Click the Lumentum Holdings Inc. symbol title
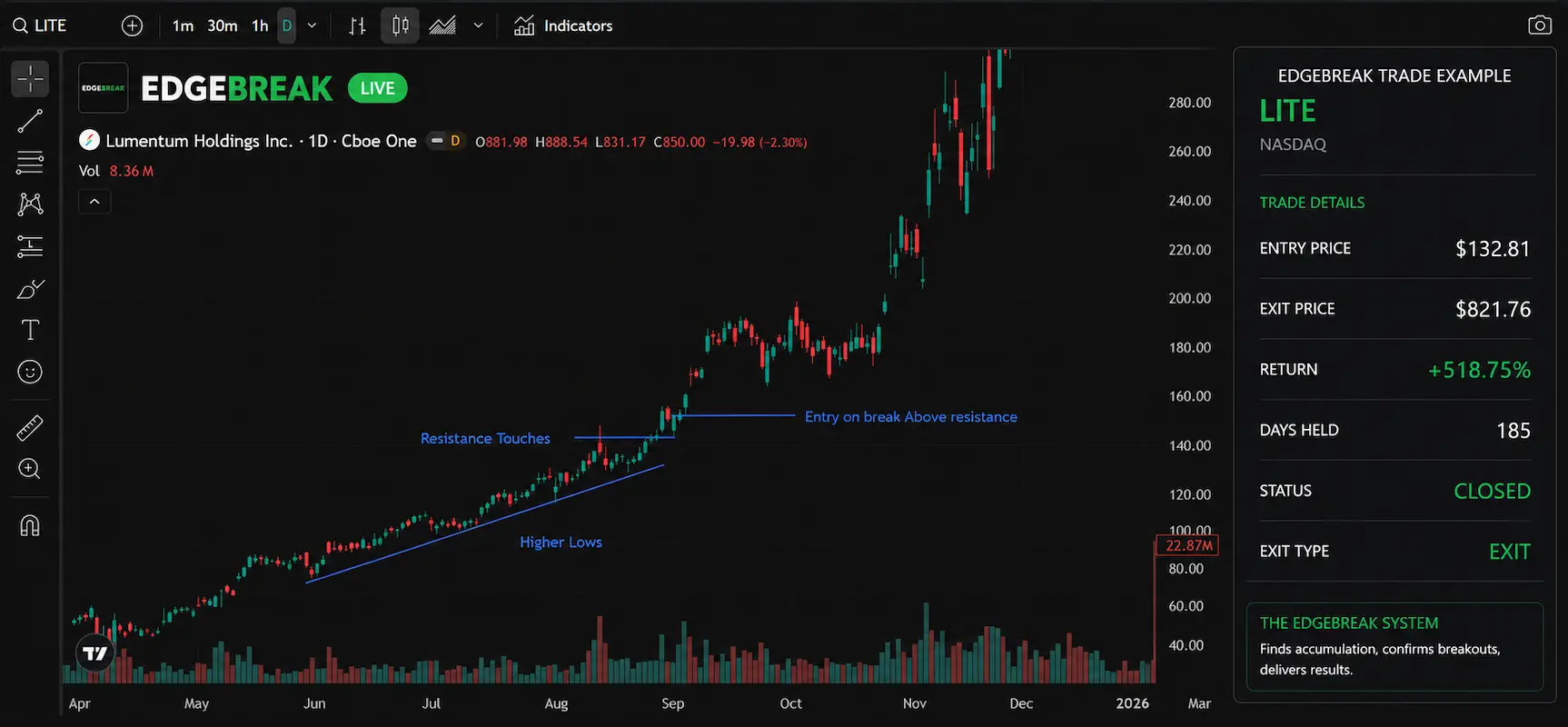Viewport: 1568px width, 727px height. point(261,141)
